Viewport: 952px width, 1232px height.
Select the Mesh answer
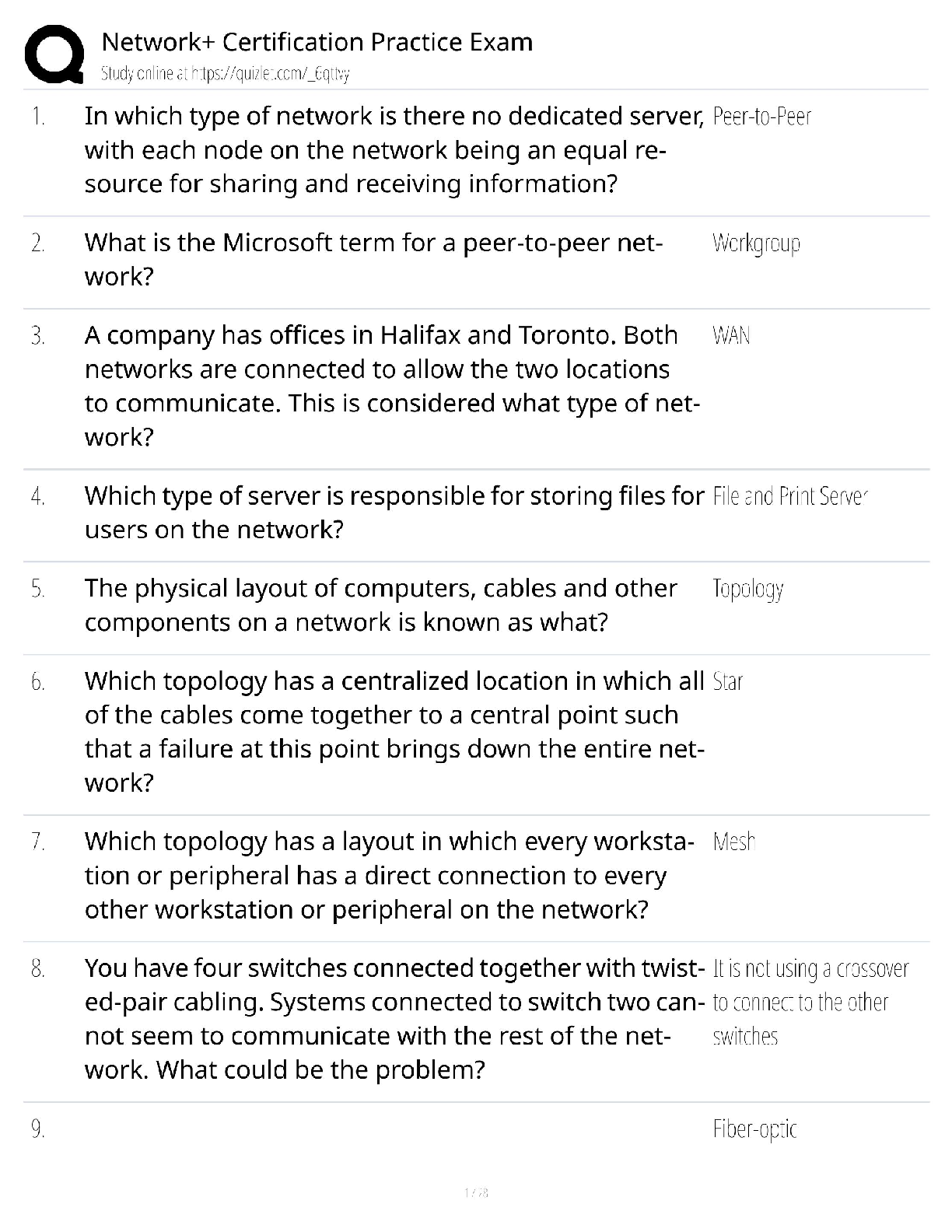pos(733,842)
